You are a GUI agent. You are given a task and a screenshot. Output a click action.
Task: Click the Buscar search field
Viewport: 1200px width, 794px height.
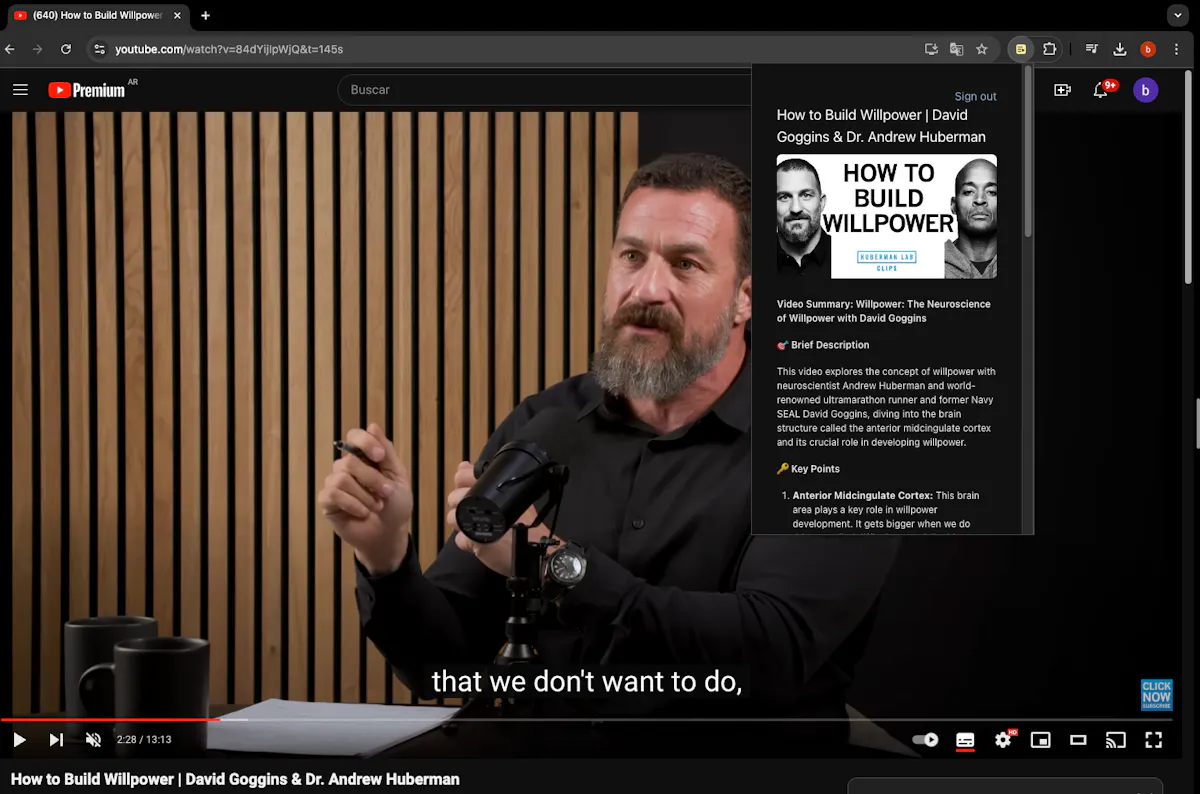[545, 90]
